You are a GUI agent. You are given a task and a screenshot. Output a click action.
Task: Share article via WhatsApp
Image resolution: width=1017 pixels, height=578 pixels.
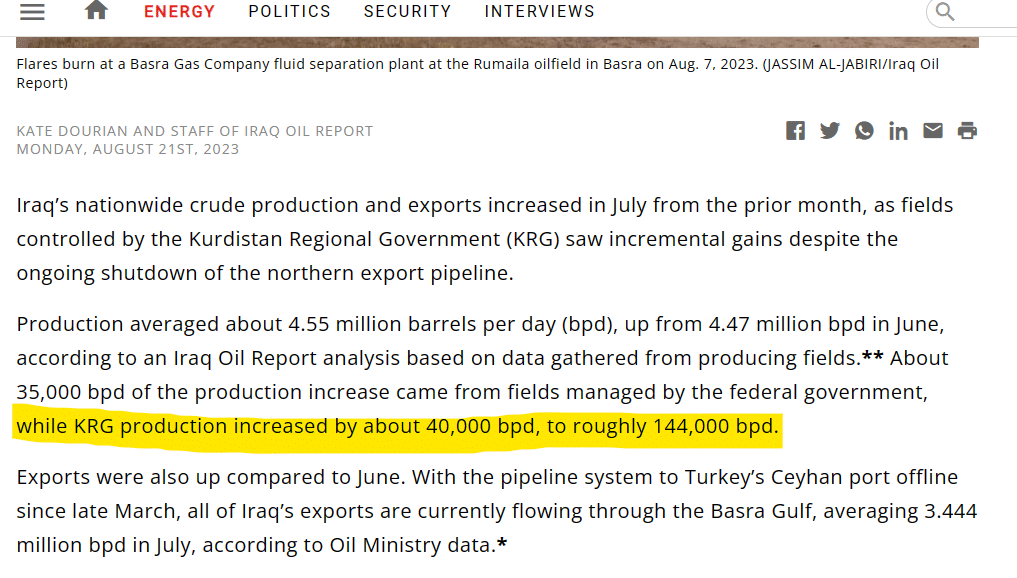864,131
